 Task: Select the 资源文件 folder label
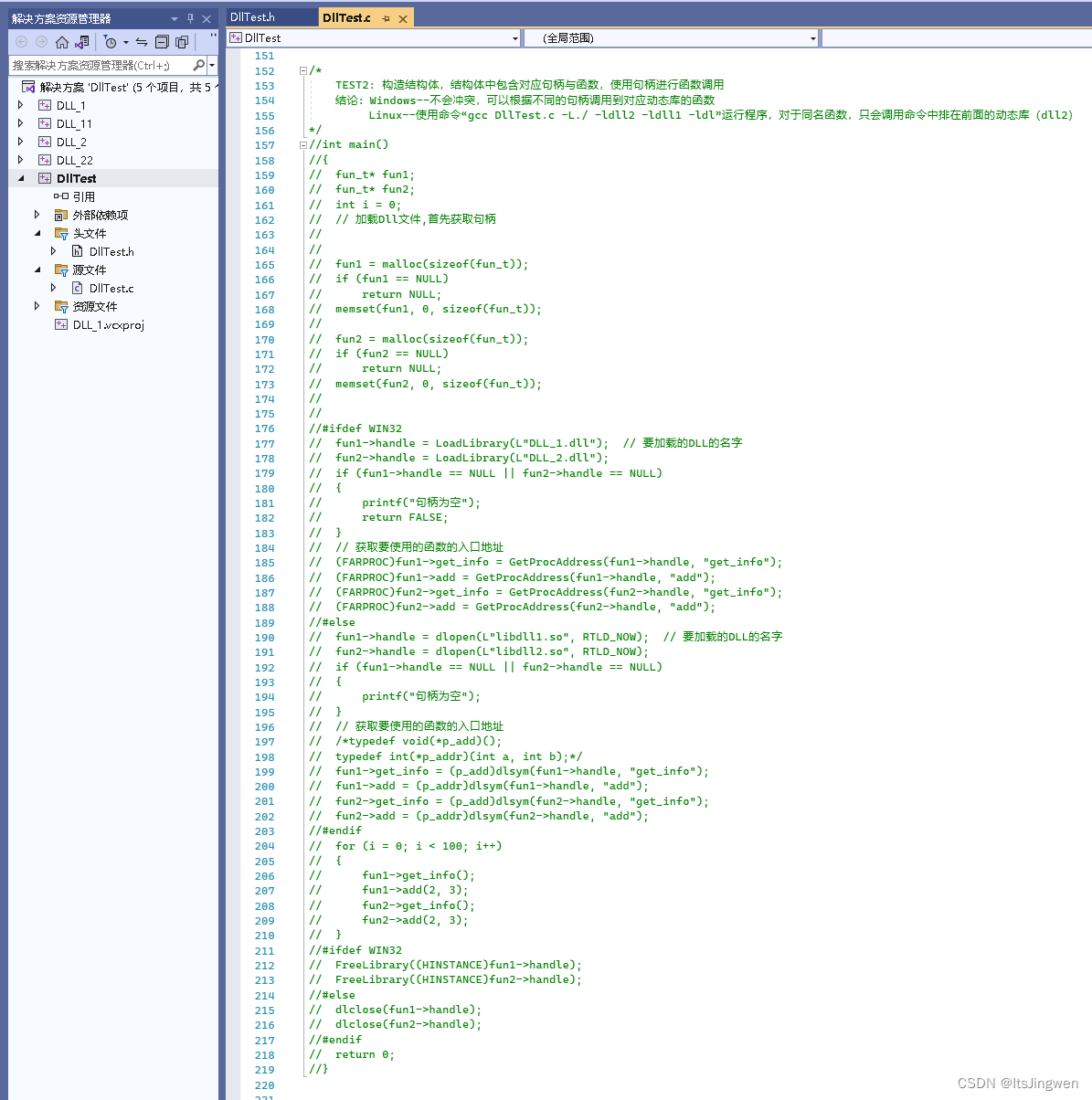(x=95, y=306)
